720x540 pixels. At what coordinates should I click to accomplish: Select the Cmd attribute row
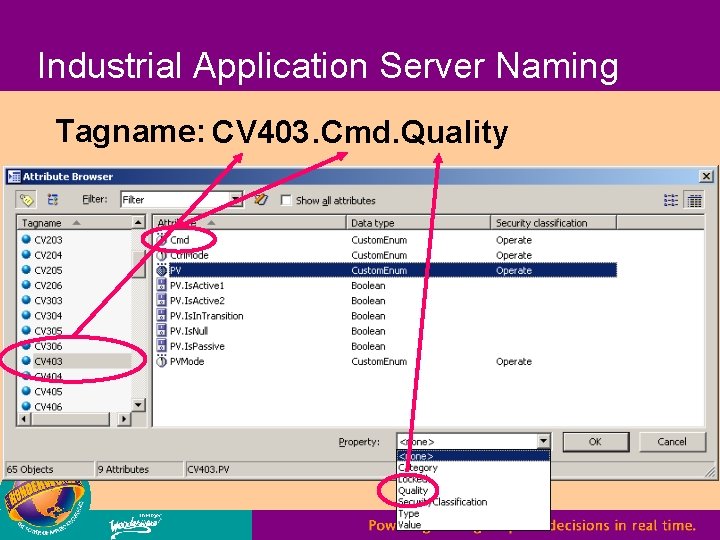point(386,240)
